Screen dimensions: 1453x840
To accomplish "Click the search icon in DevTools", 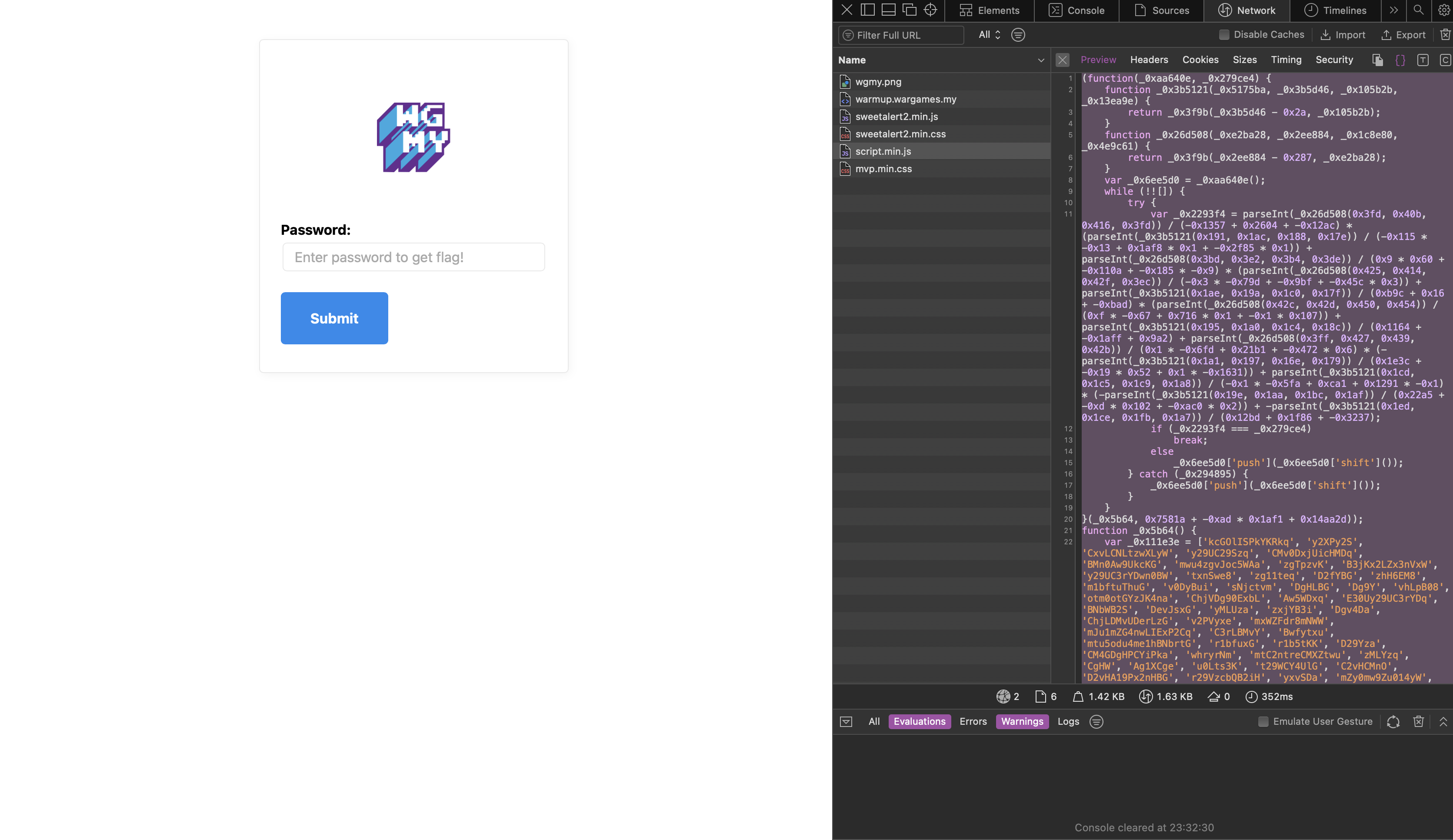I will pos(1418,10).
